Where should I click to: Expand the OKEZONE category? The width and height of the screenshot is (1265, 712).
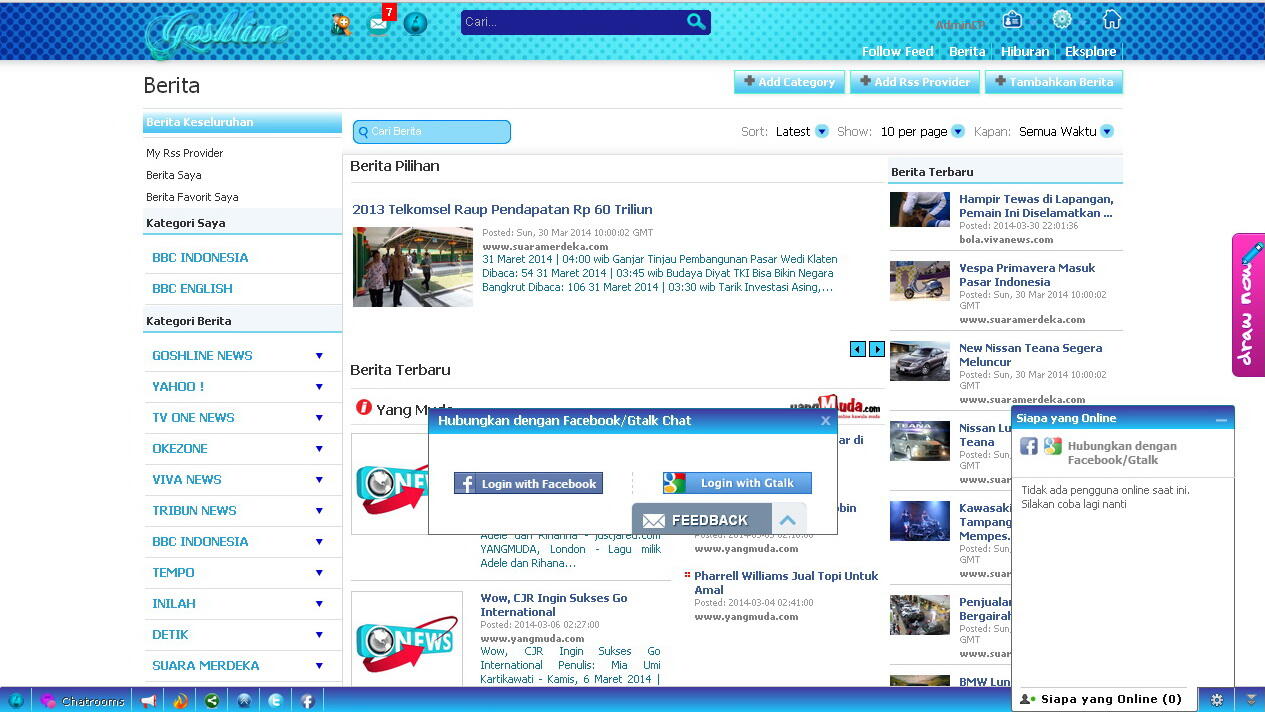tap(319, 448)
